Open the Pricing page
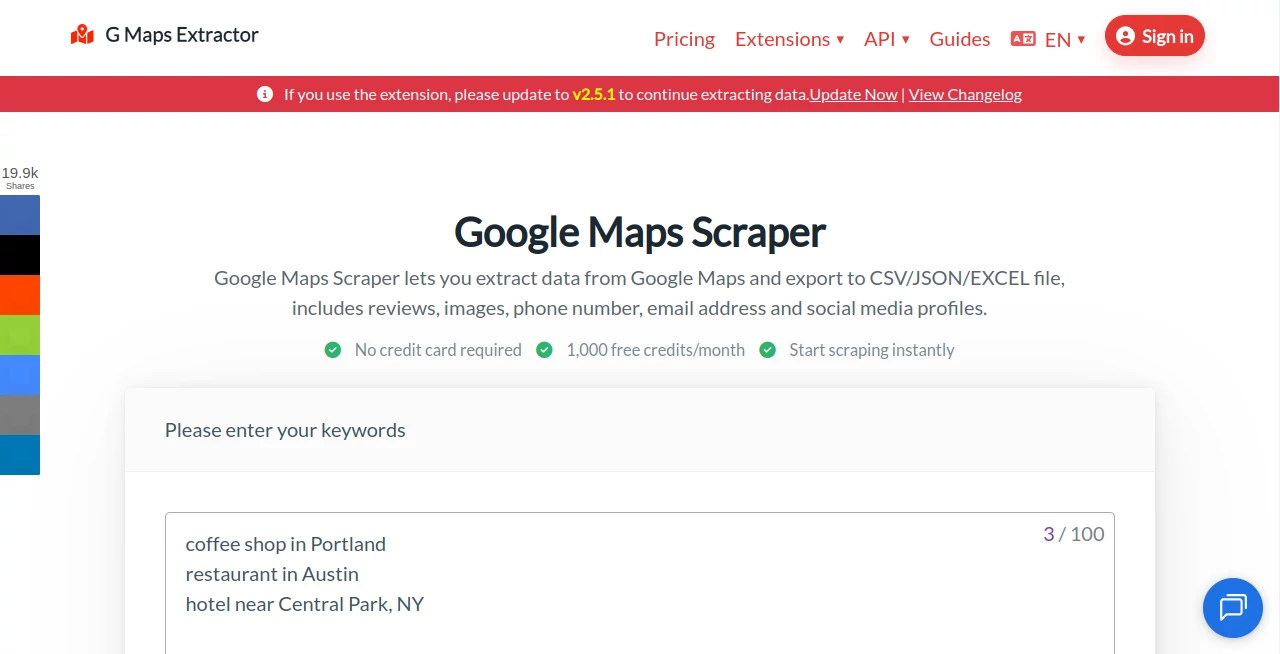 point(684,39)
